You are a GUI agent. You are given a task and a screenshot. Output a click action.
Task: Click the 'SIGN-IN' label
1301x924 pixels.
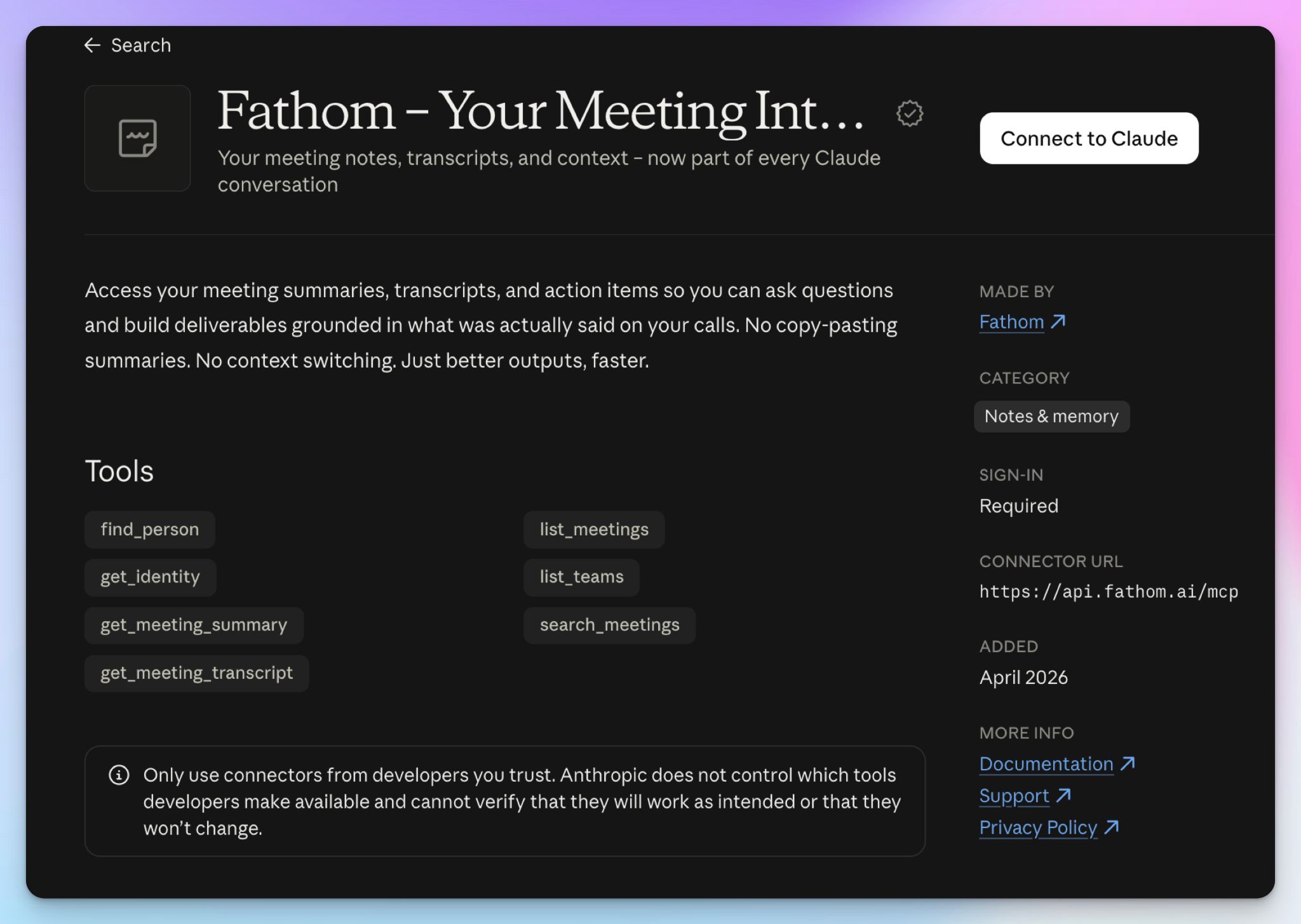[1011, 475]
